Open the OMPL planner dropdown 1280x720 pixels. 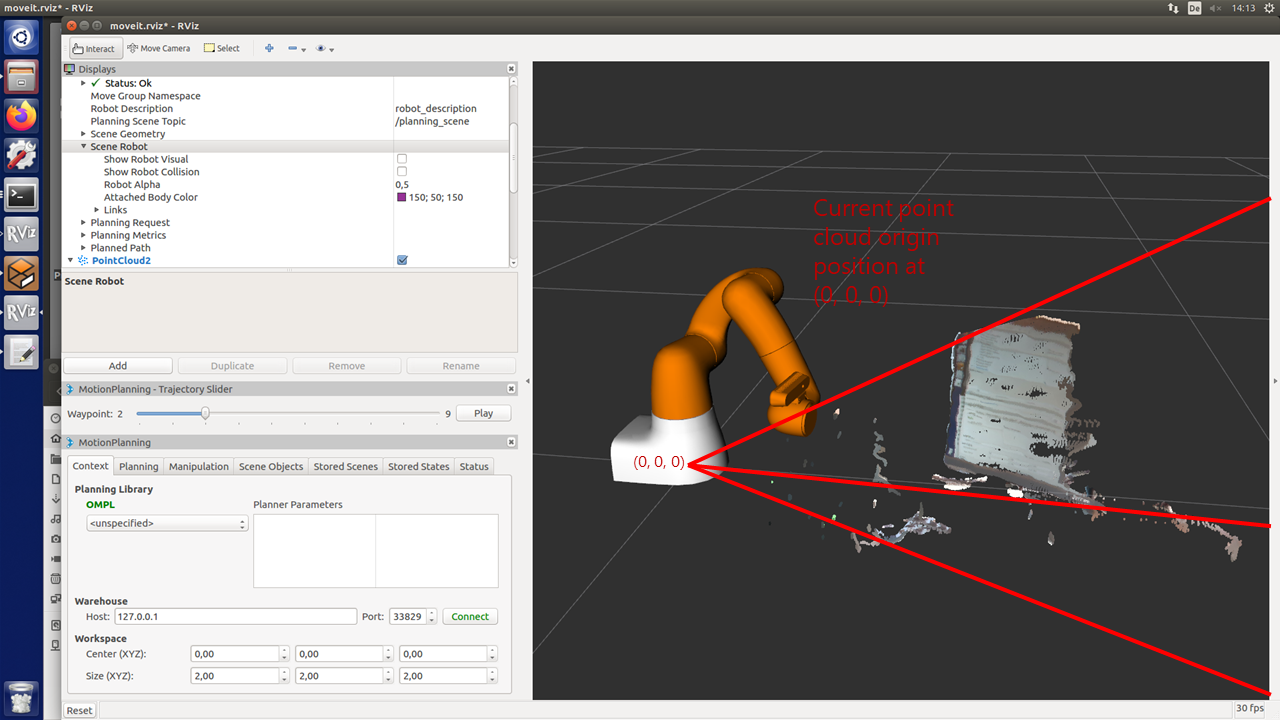[x=166, y=522]
